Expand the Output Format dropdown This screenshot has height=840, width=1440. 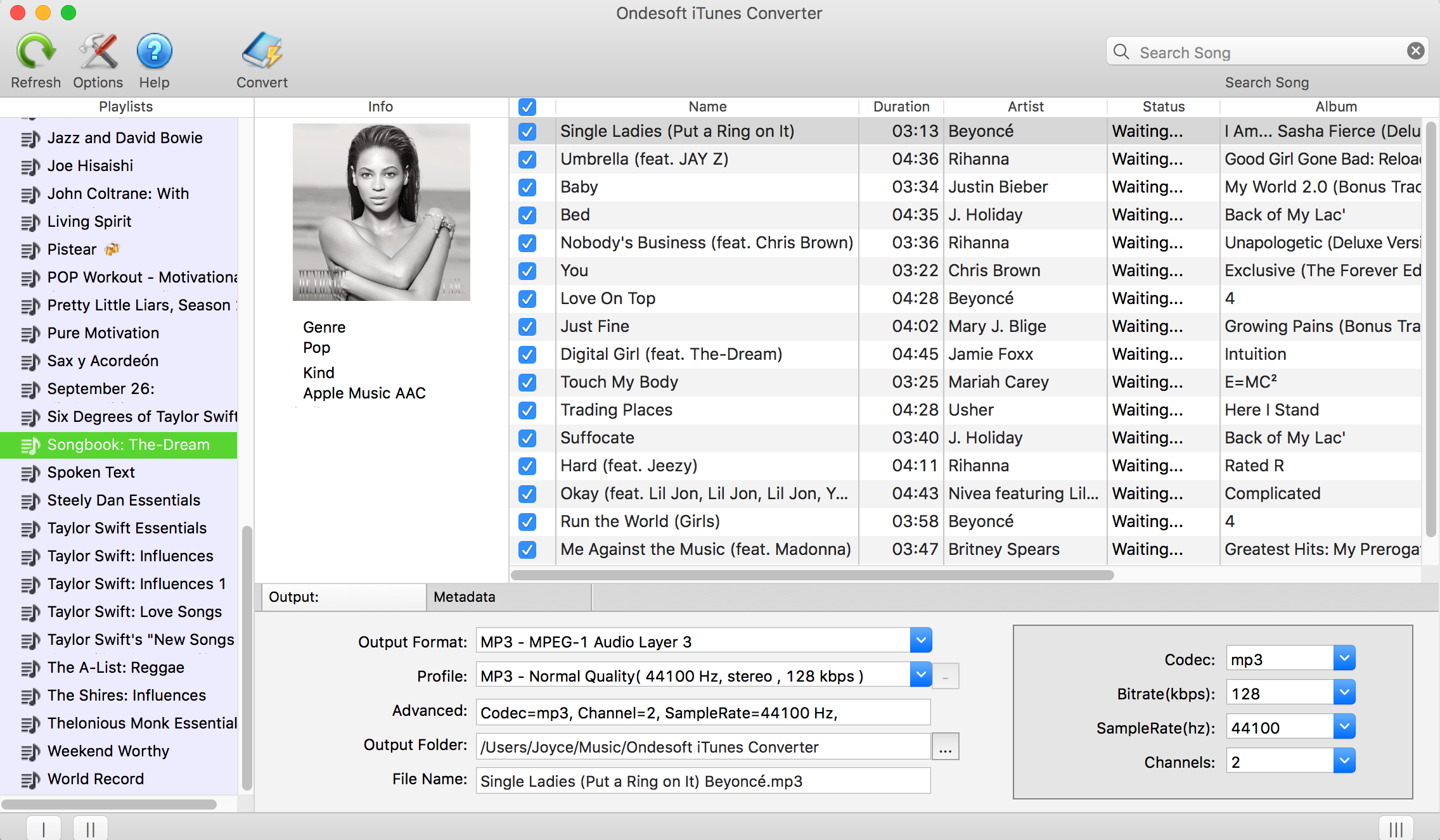point(920,641)
